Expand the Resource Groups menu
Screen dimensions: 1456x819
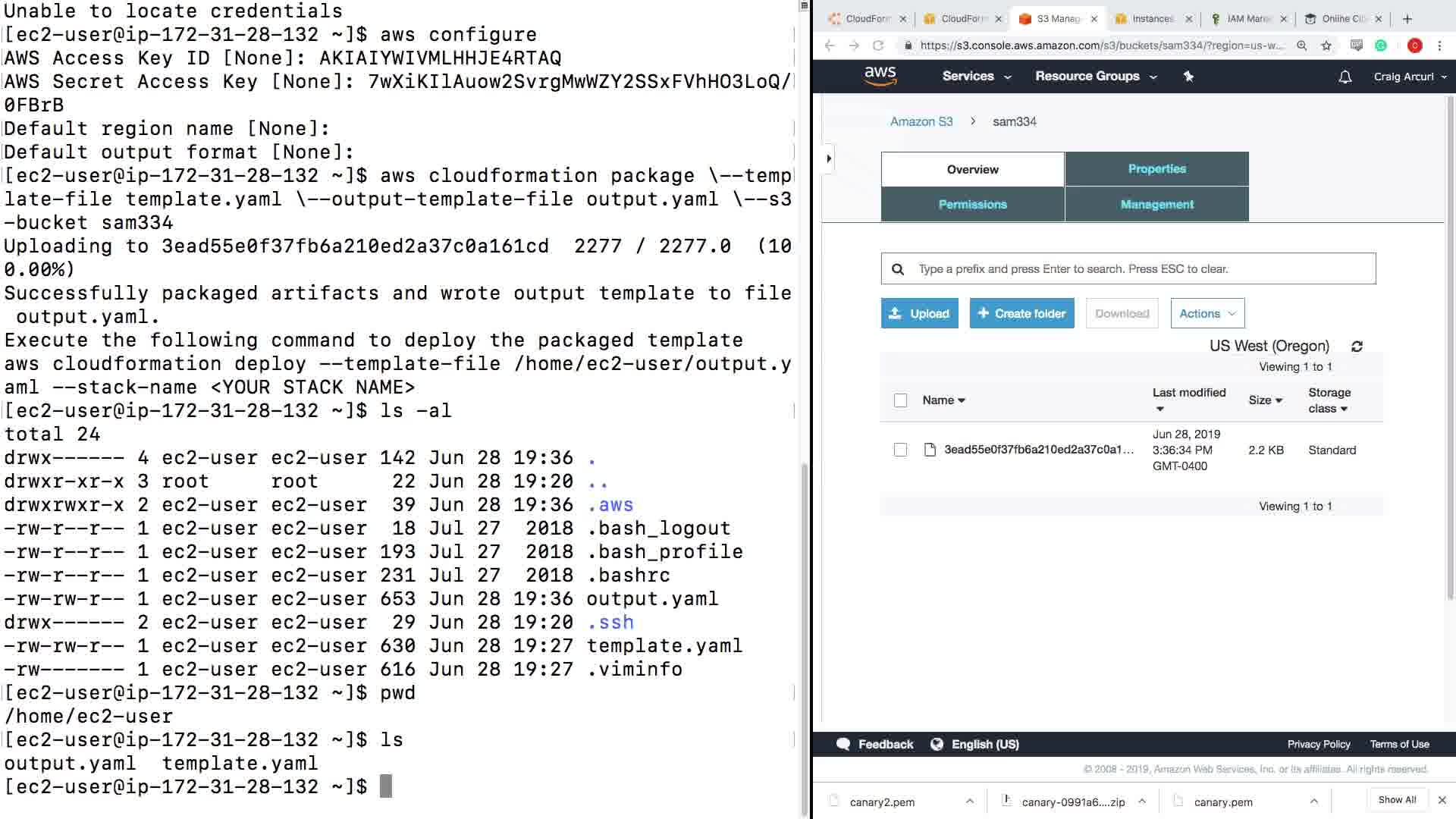pos(1095,77)
